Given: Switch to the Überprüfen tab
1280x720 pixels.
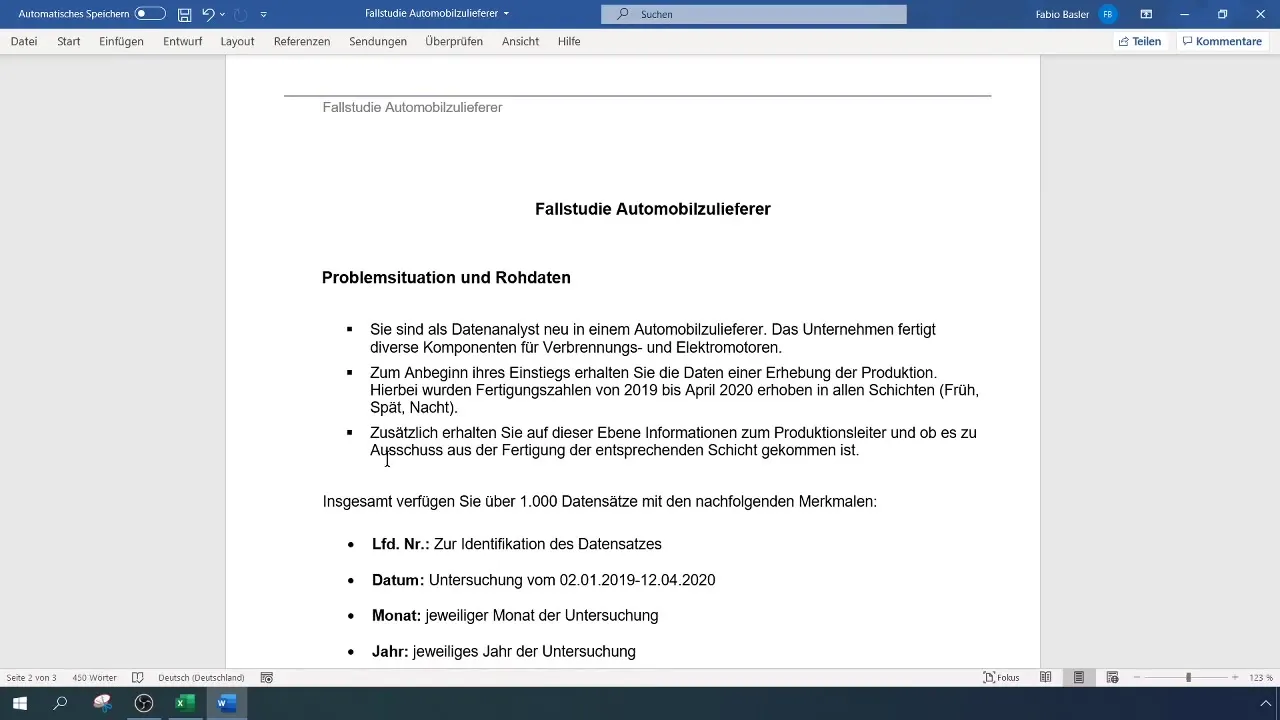Looking at the screenshot, I should 454,41.
